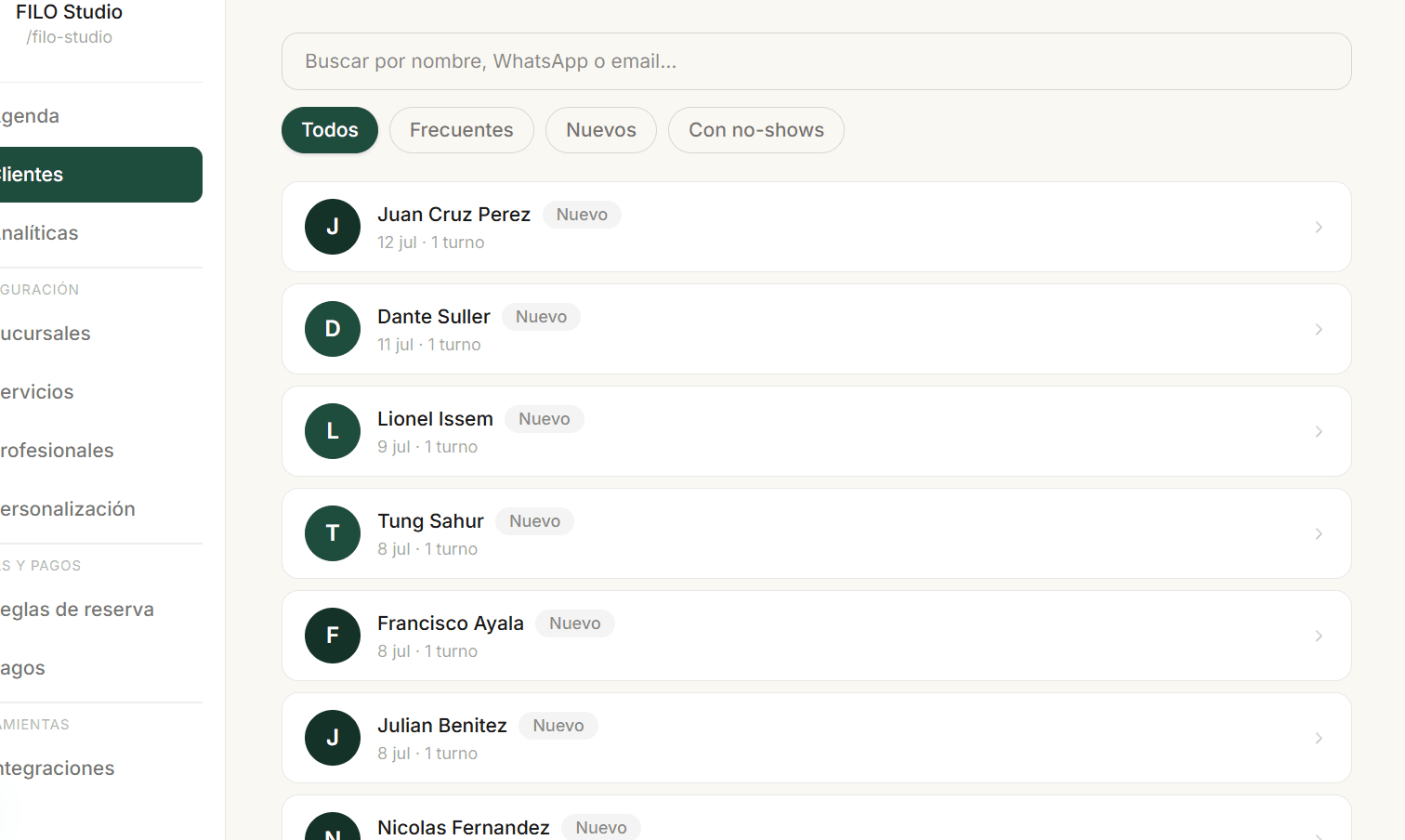Filter clients by Frecuentes
This screenshot has height=840, width=1405.
tap(462, 130)
